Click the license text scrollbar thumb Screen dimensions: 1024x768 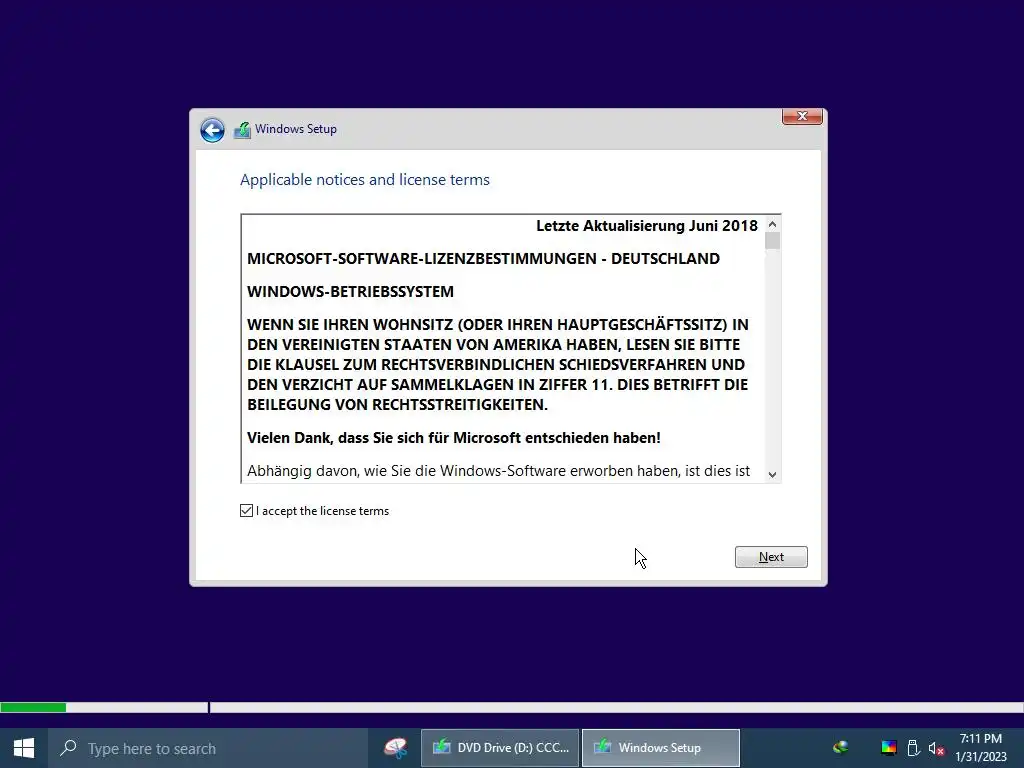tap(773, 241)
